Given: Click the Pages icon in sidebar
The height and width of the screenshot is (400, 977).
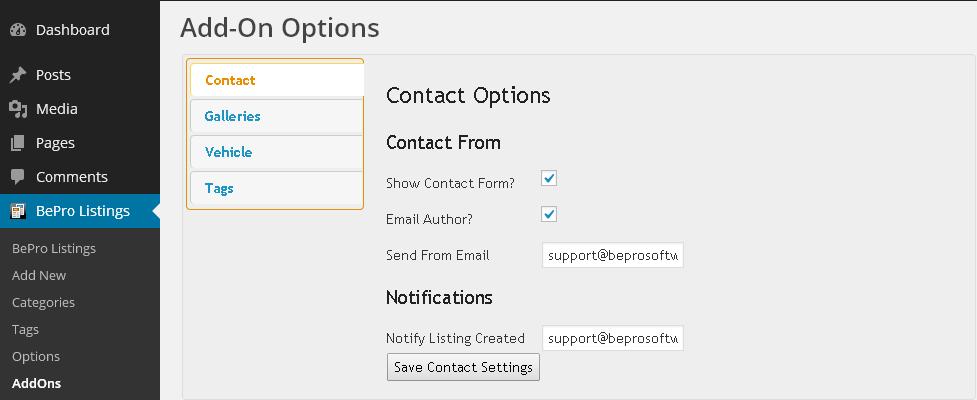Looking at the screenshot, I should pyautogui.click(x=17, y=143).
